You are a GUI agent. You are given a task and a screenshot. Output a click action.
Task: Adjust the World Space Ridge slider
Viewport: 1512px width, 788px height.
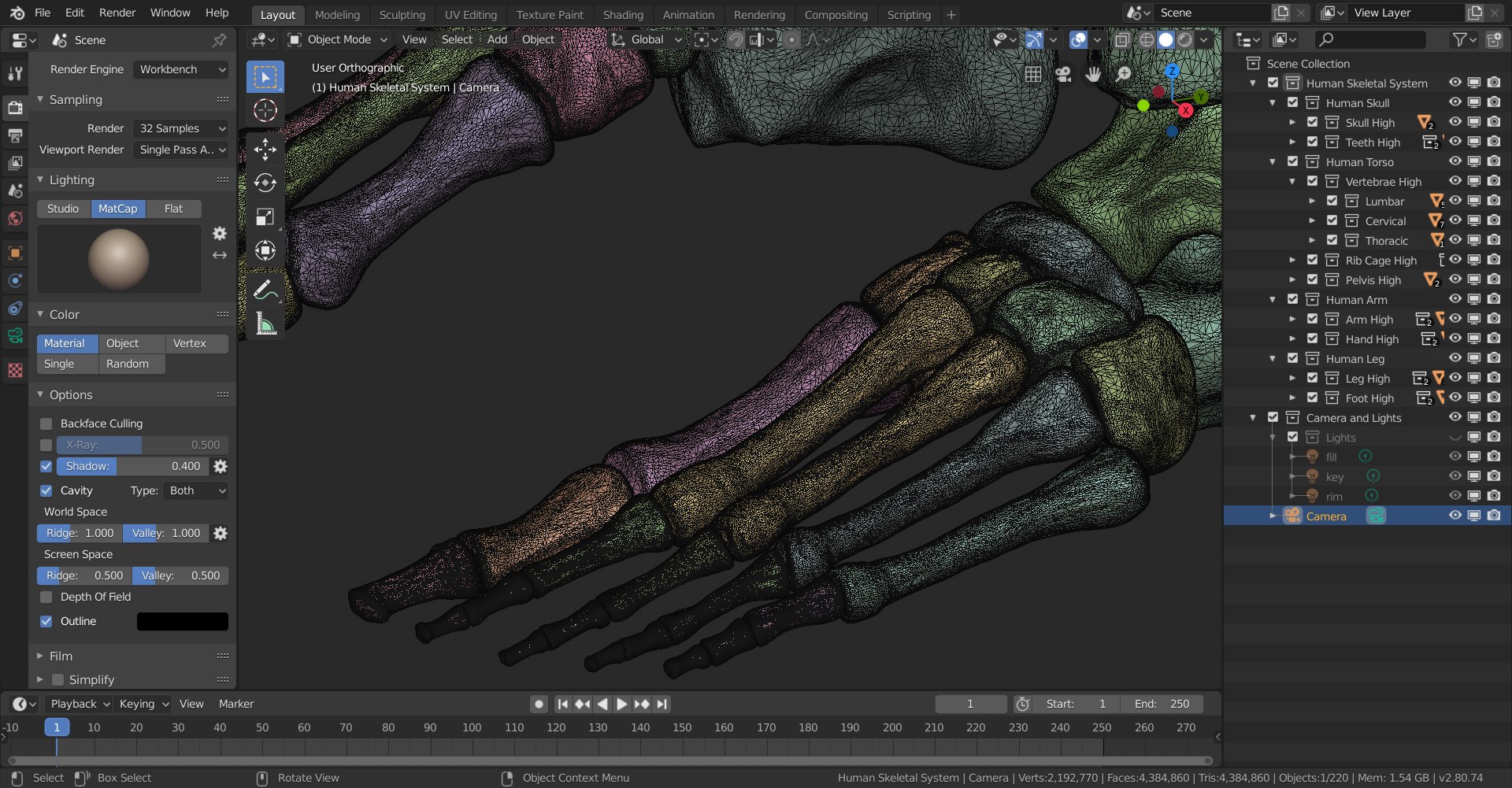[x=79, y=533]
